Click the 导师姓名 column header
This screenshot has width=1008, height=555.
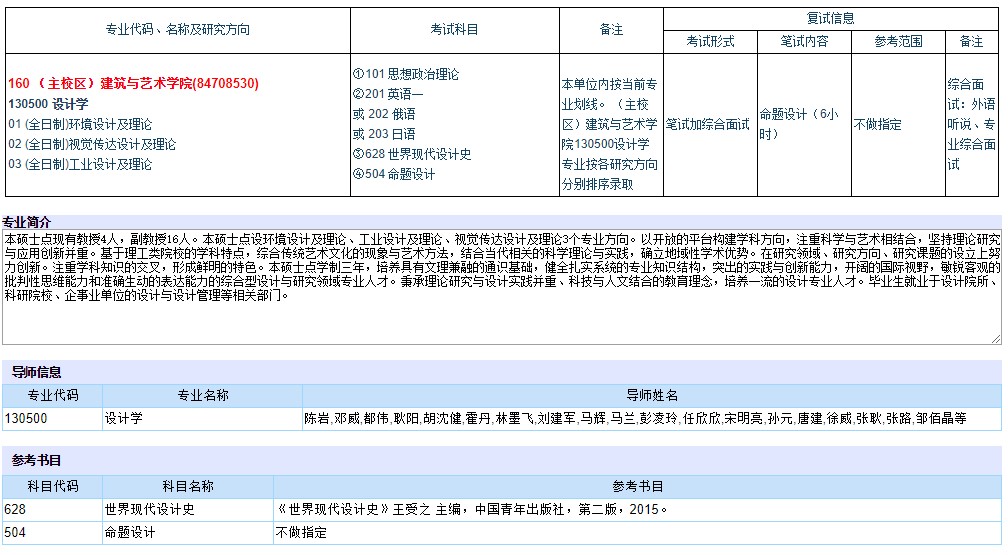(652, 396)
